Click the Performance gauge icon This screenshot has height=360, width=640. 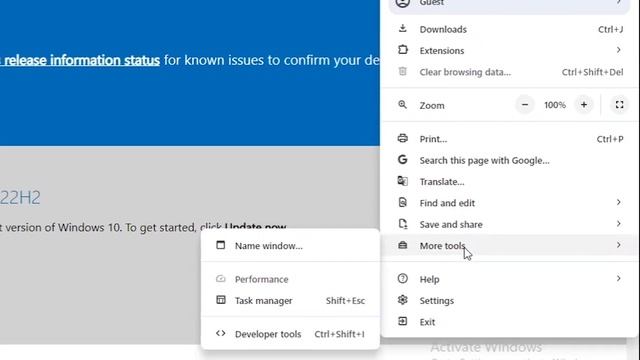(220, 279)
